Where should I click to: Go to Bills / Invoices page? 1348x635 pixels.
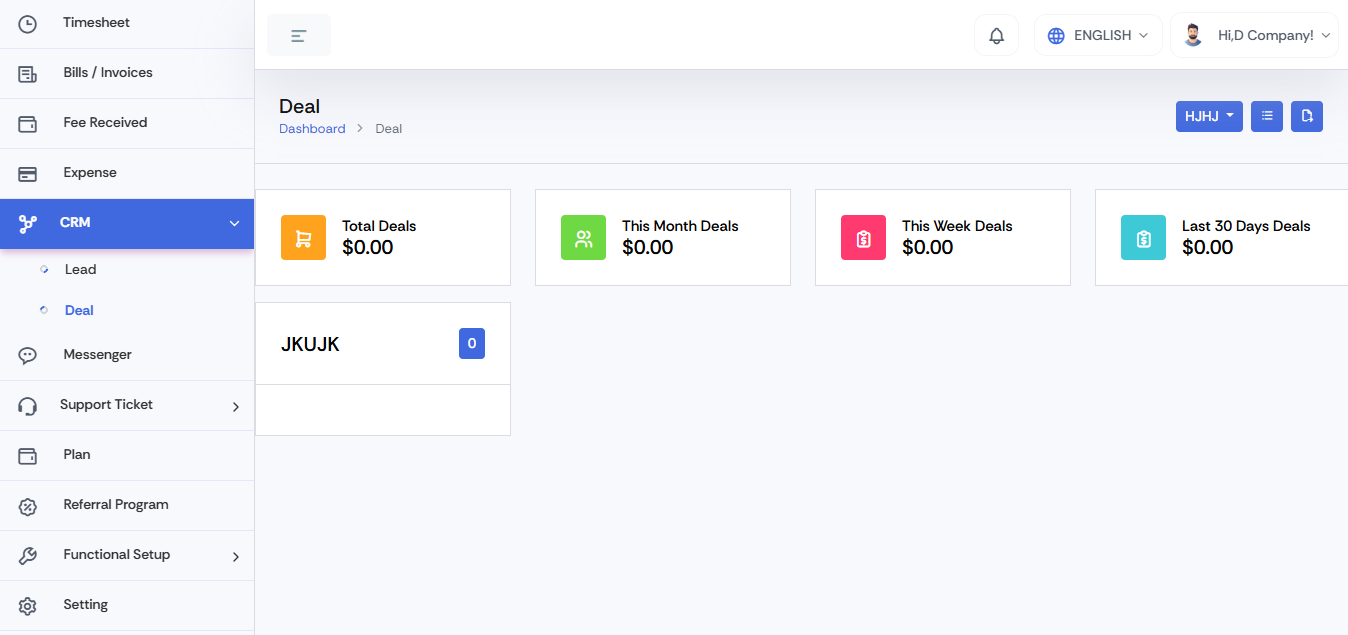(107, 73)
